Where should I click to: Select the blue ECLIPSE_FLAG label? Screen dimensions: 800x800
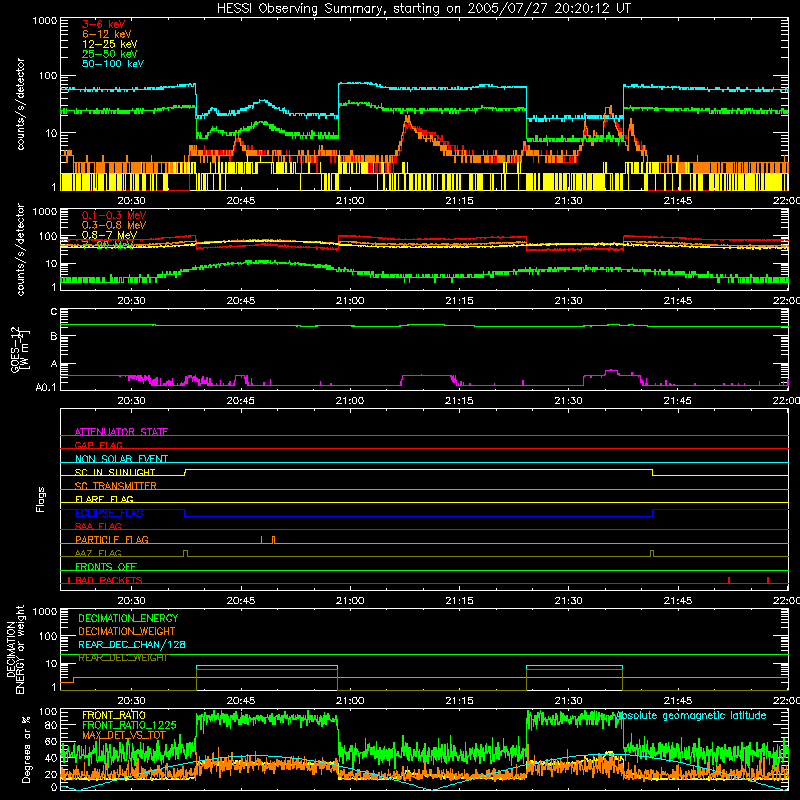[x=109, y=513]
